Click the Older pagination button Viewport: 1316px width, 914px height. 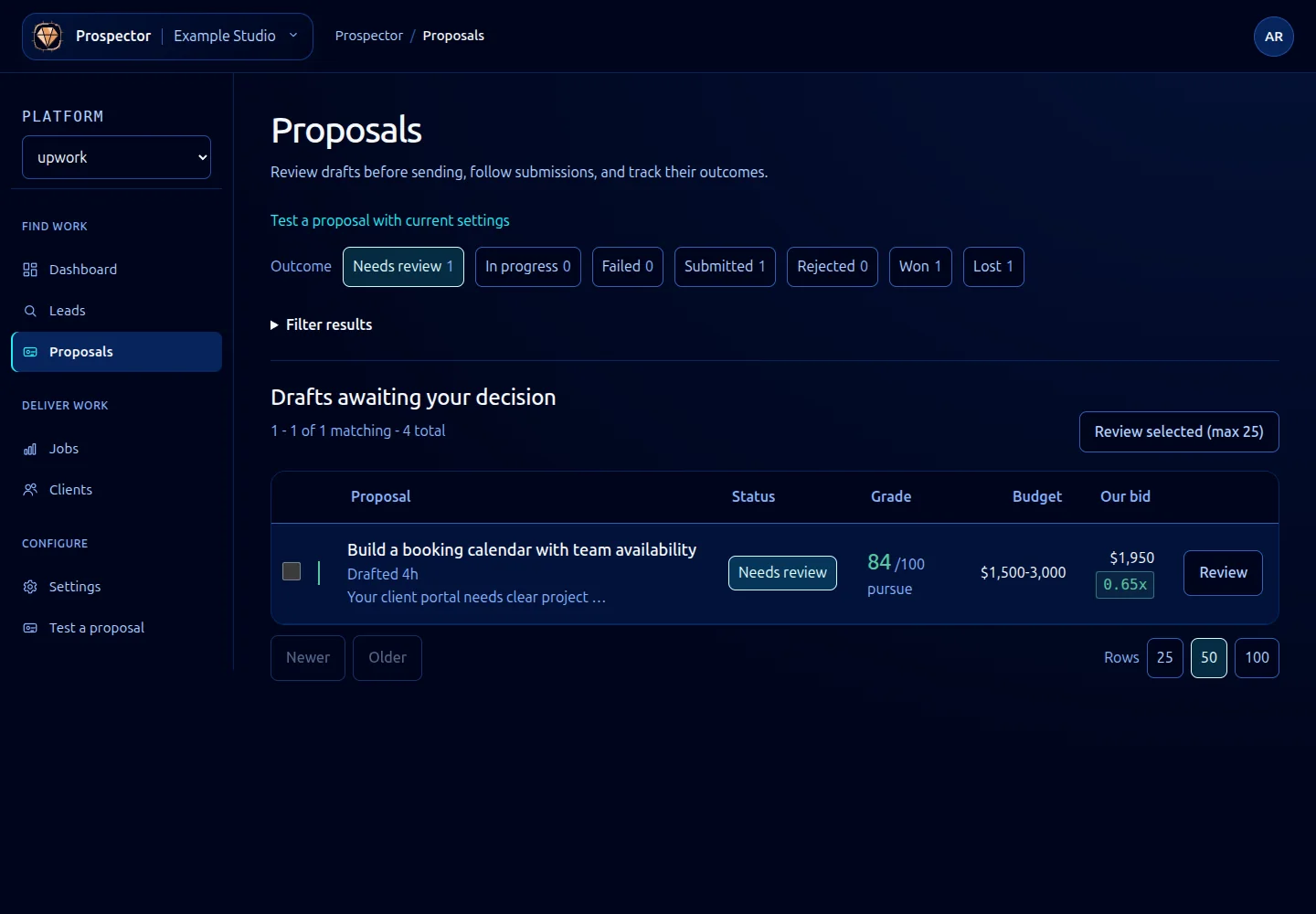(x=387, y=658)
